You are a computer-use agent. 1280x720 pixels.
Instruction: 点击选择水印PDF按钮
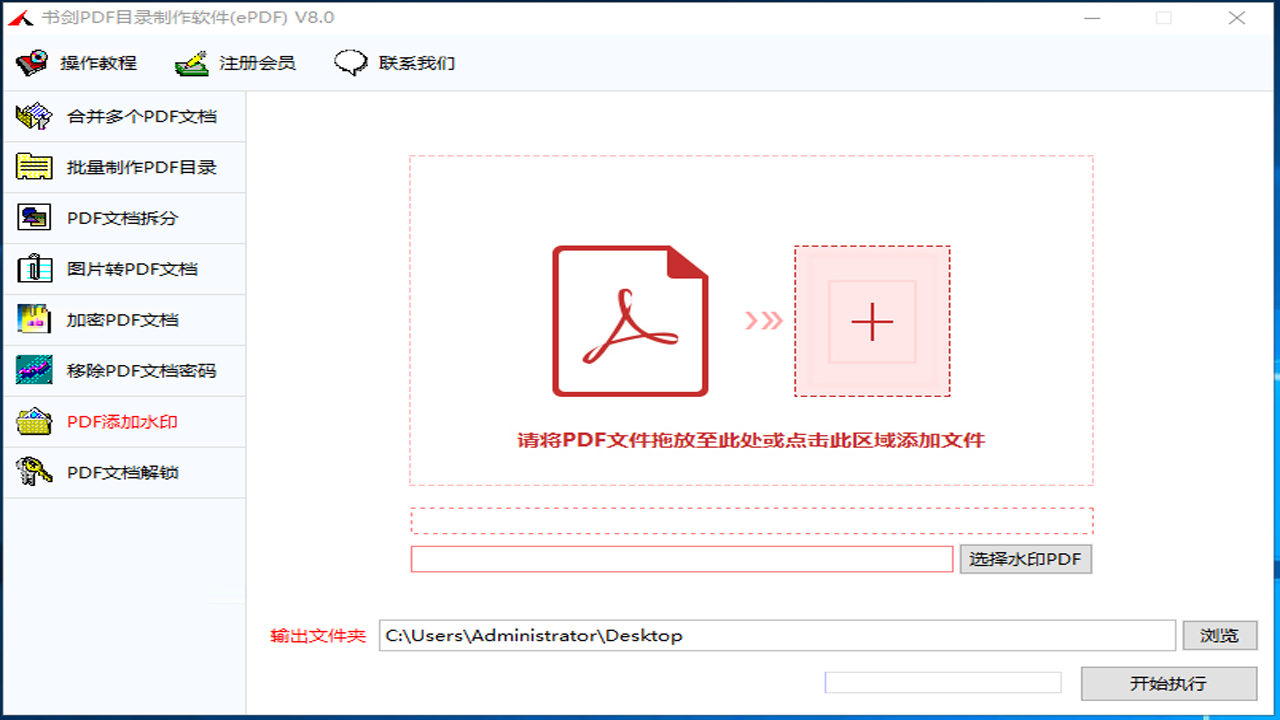[1025, 559]
